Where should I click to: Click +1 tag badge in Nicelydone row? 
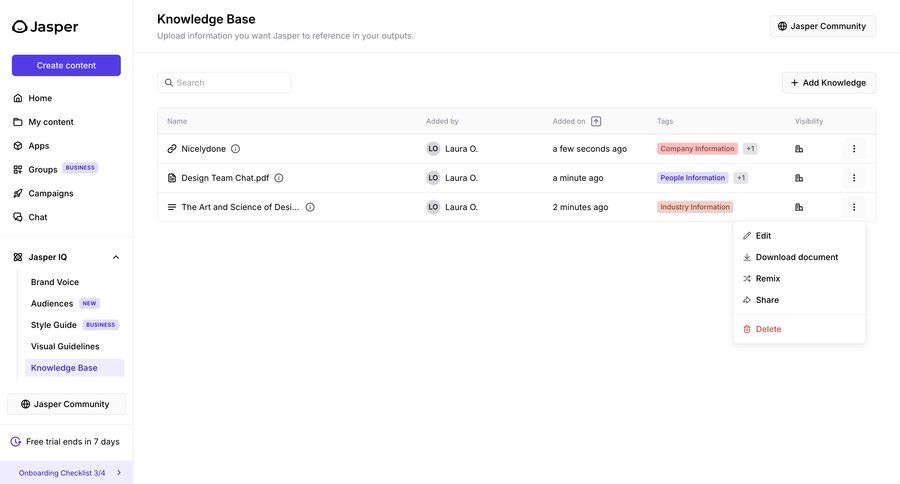(x=750, y=149)
